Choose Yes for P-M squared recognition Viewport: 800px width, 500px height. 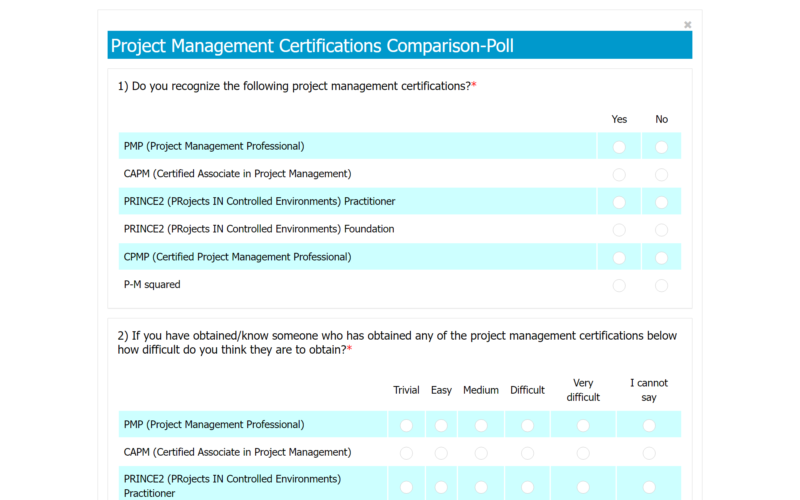click(x=619, y=286)
